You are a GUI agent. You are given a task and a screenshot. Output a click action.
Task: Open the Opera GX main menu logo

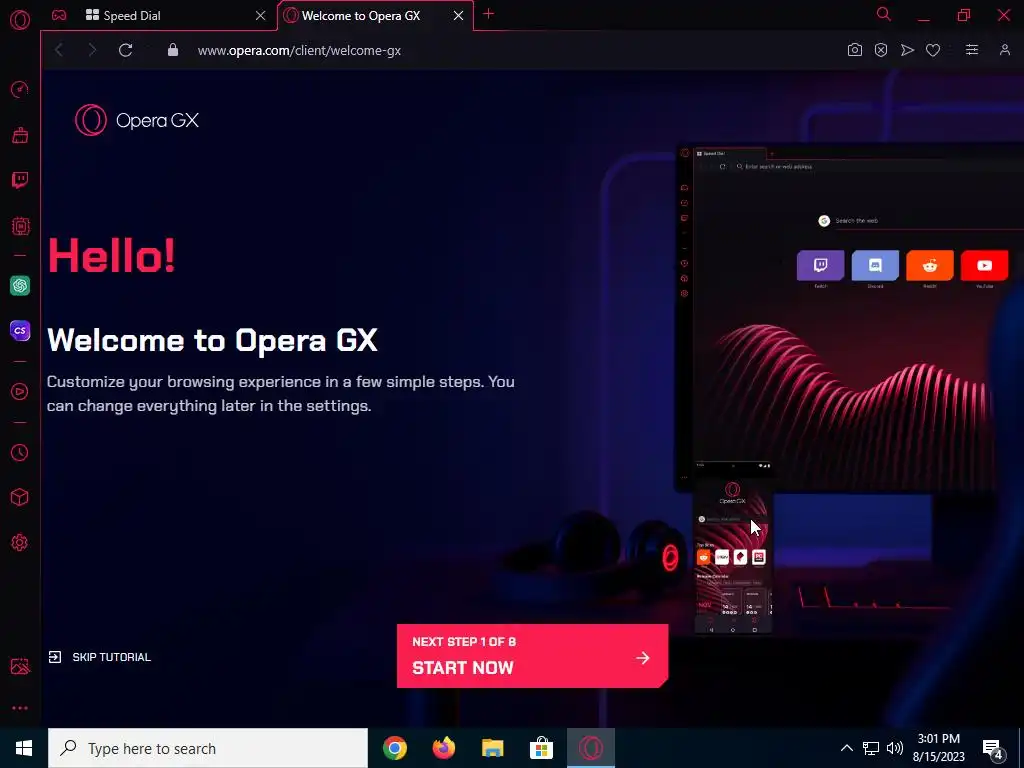(20, 20)
